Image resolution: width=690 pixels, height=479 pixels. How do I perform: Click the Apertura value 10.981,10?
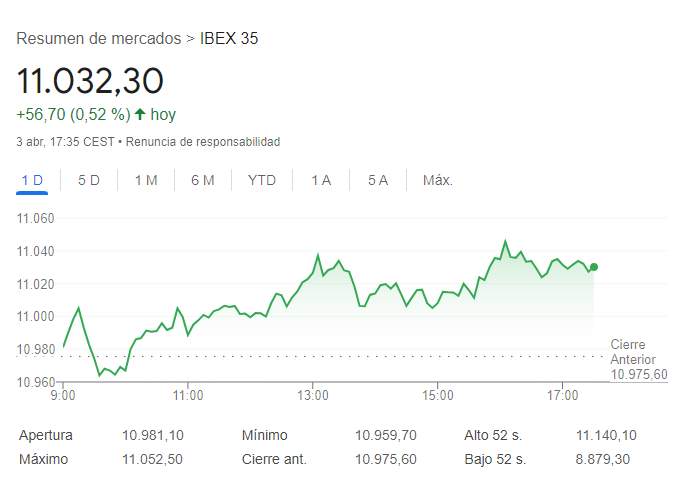coord(153,435)
